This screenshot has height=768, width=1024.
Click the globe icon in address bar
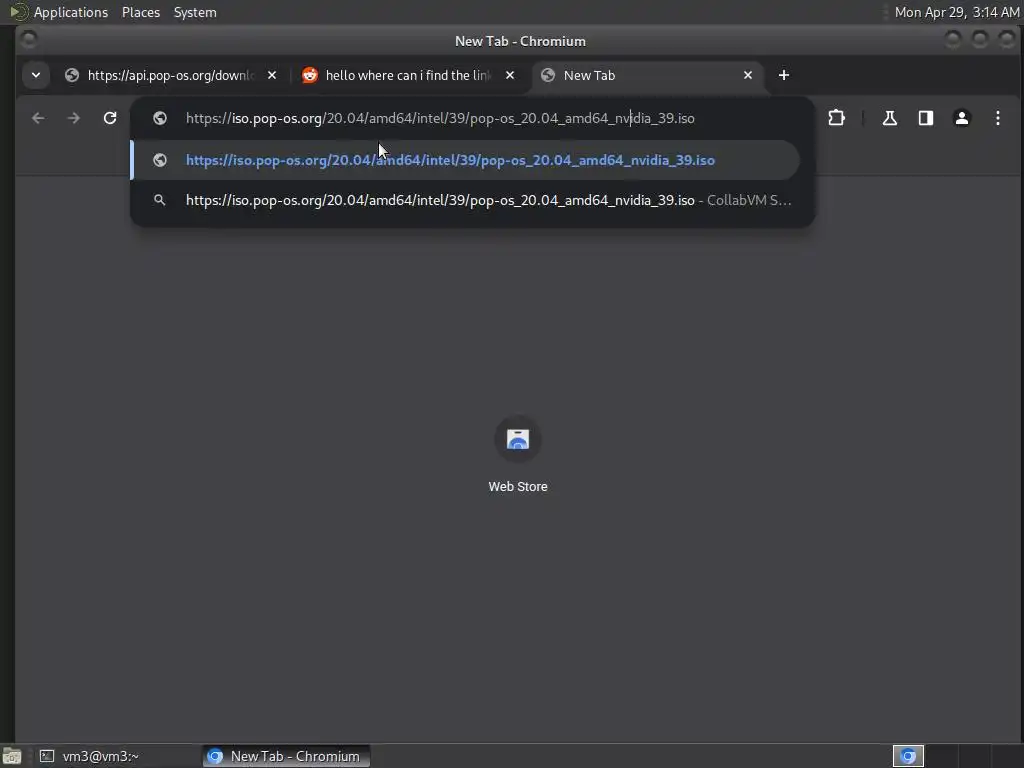pyautogui.click(x=160, y=118)
